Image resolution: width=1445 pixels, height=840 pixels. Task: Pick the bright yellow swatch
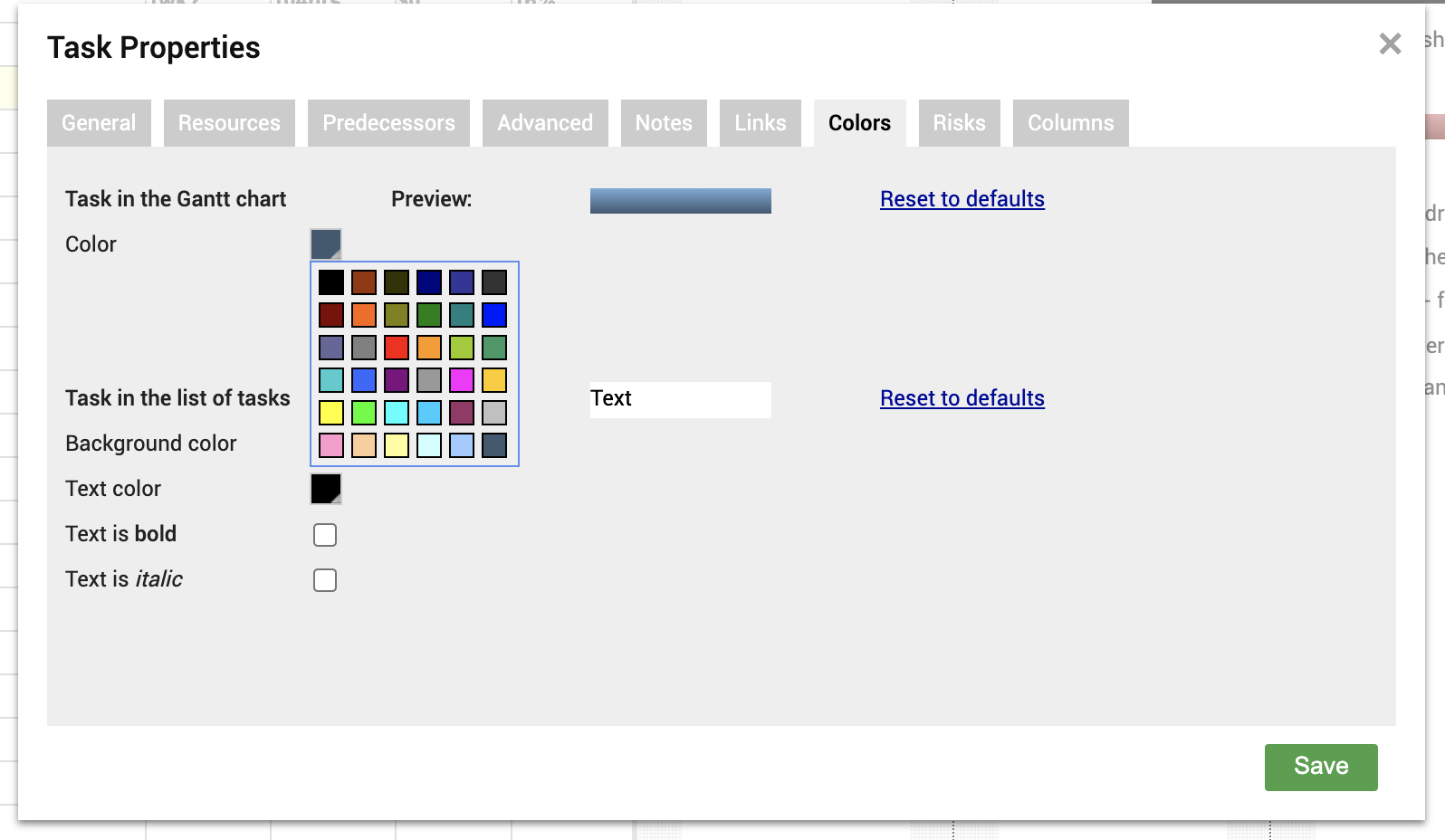tap(331, 413)
